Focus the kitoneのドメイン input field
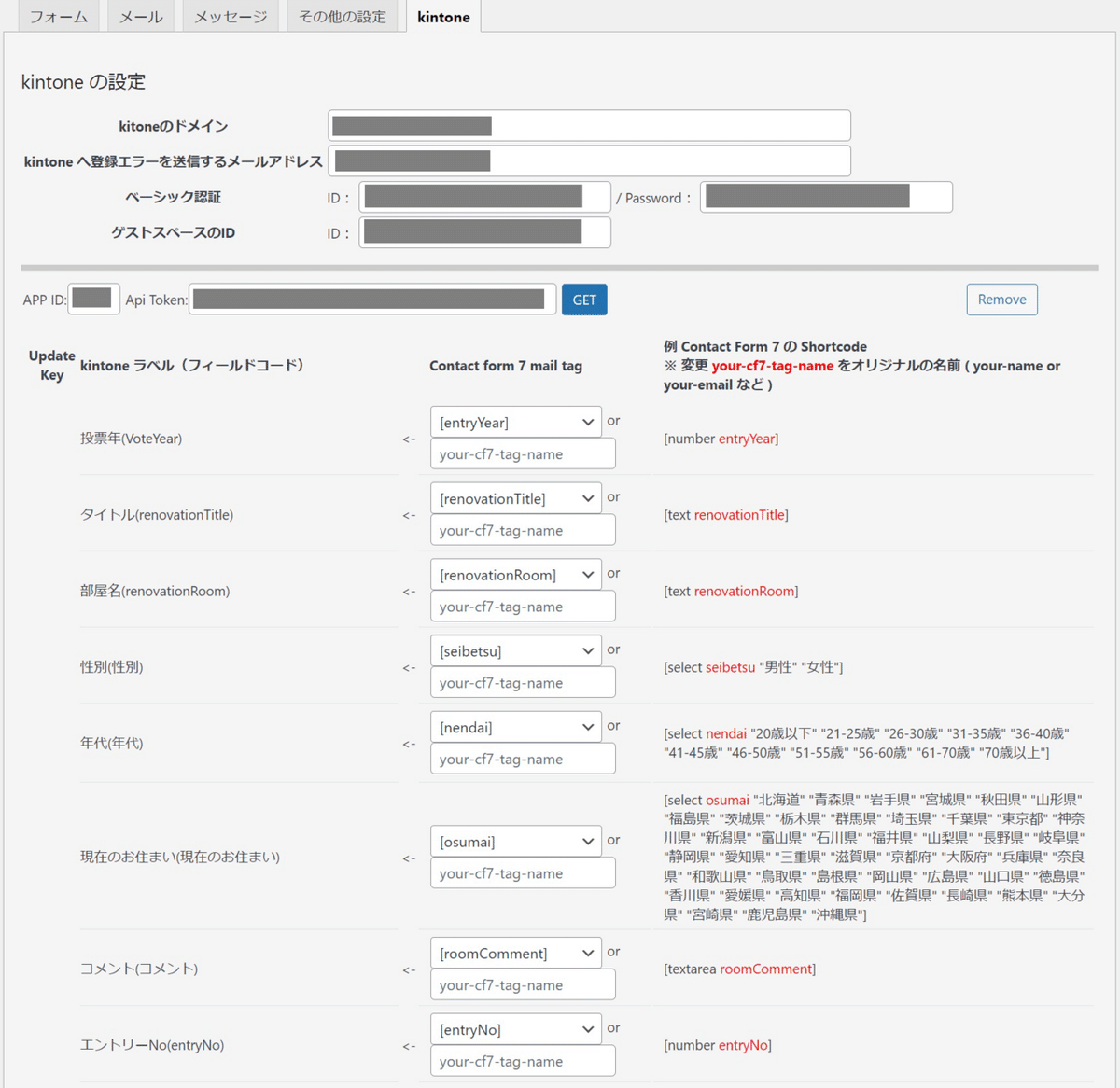1120x1088 pixels. [x=590, y=126]
